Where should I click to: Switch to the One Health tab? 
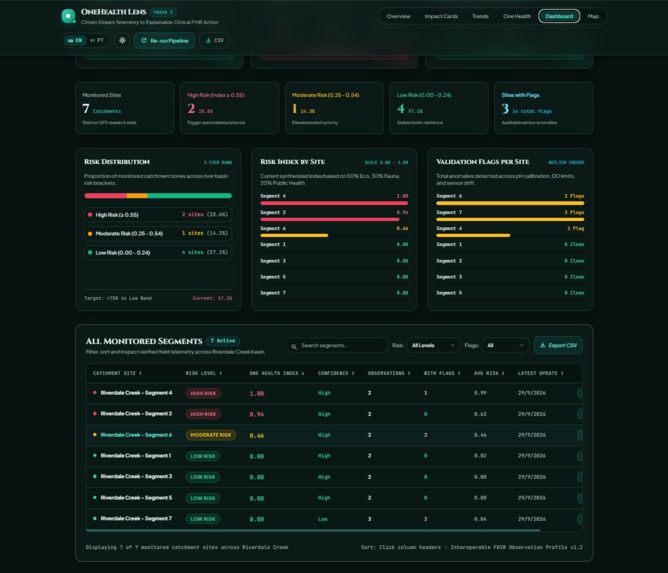point(517,16)
